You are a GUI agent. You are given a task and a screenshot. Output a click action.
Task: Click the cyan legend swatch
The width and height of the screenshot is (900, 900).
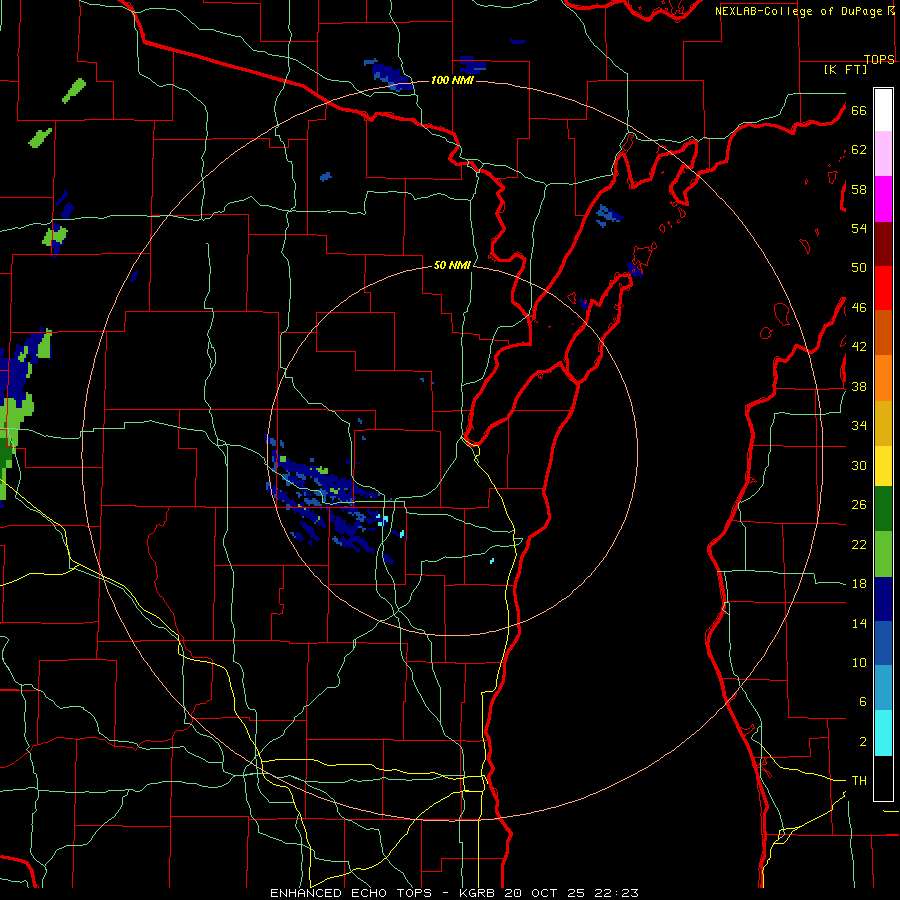883,733
